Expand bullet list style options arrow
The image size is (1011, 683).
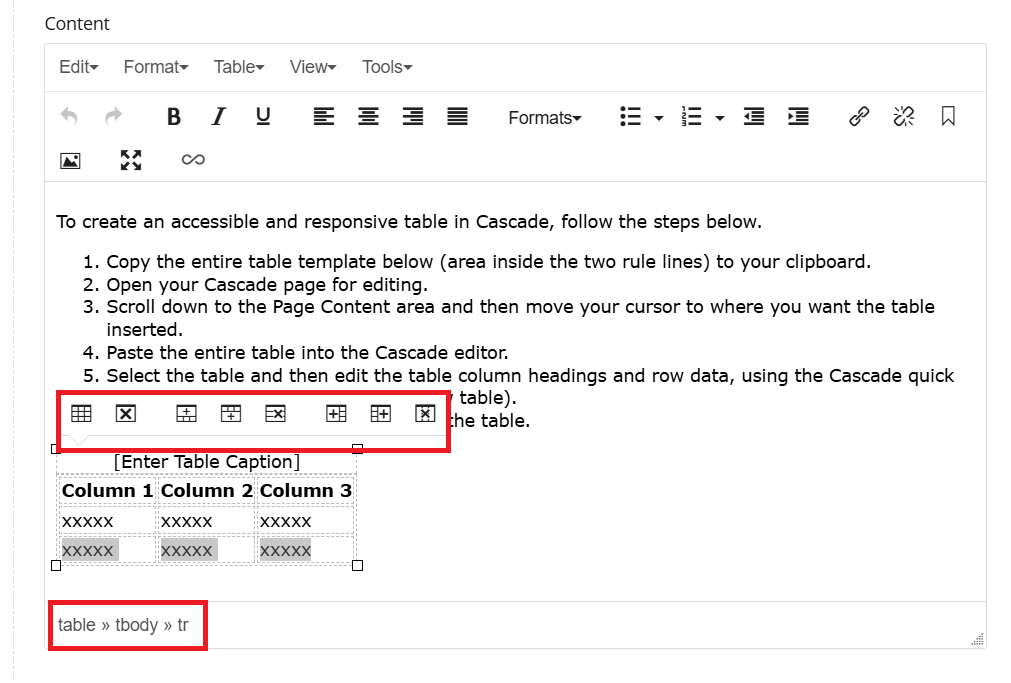click(658, 118)
